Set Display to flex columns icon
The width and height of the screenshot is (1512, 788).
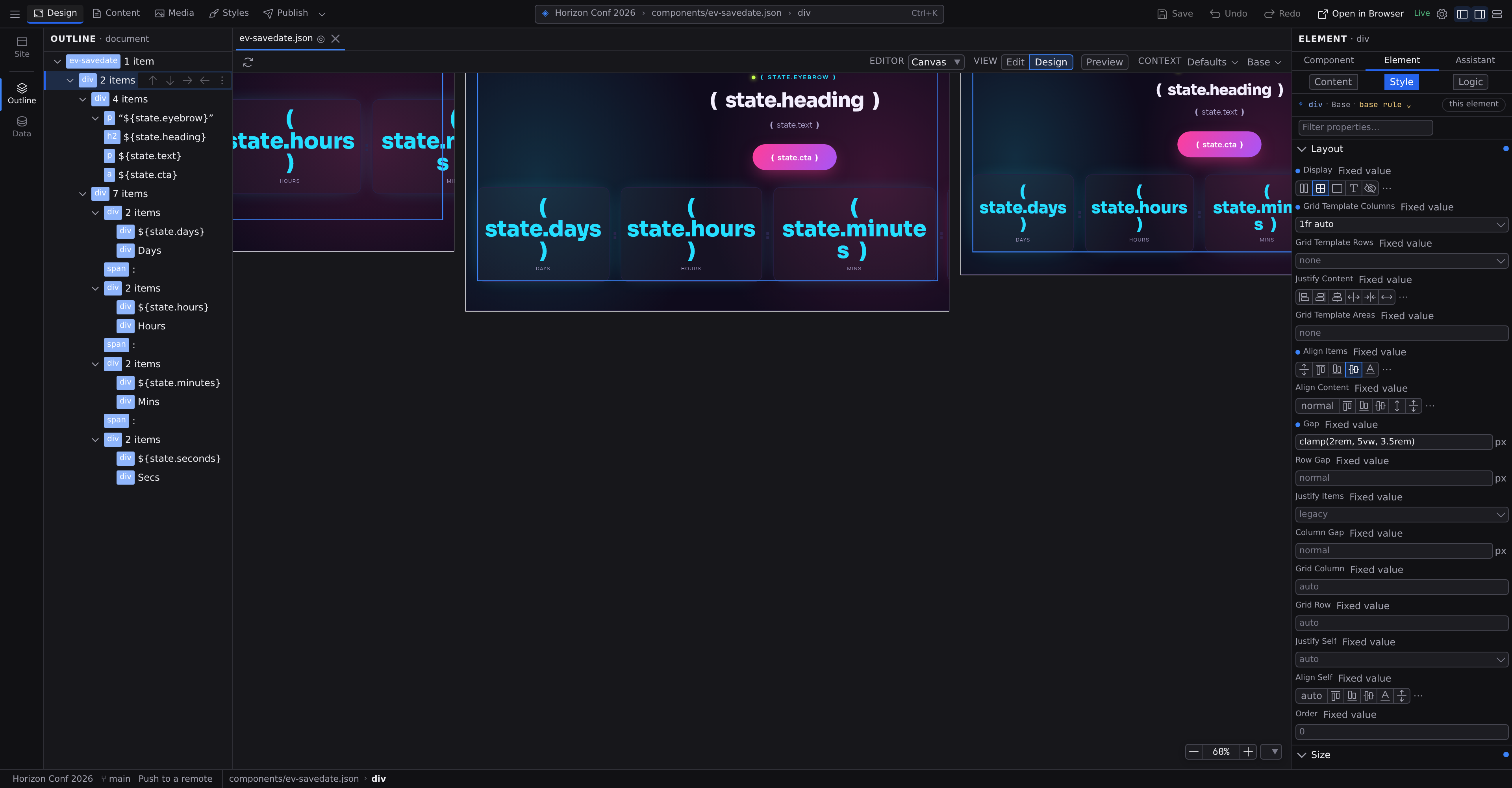pyautogui.click(x=1304, y=188)
